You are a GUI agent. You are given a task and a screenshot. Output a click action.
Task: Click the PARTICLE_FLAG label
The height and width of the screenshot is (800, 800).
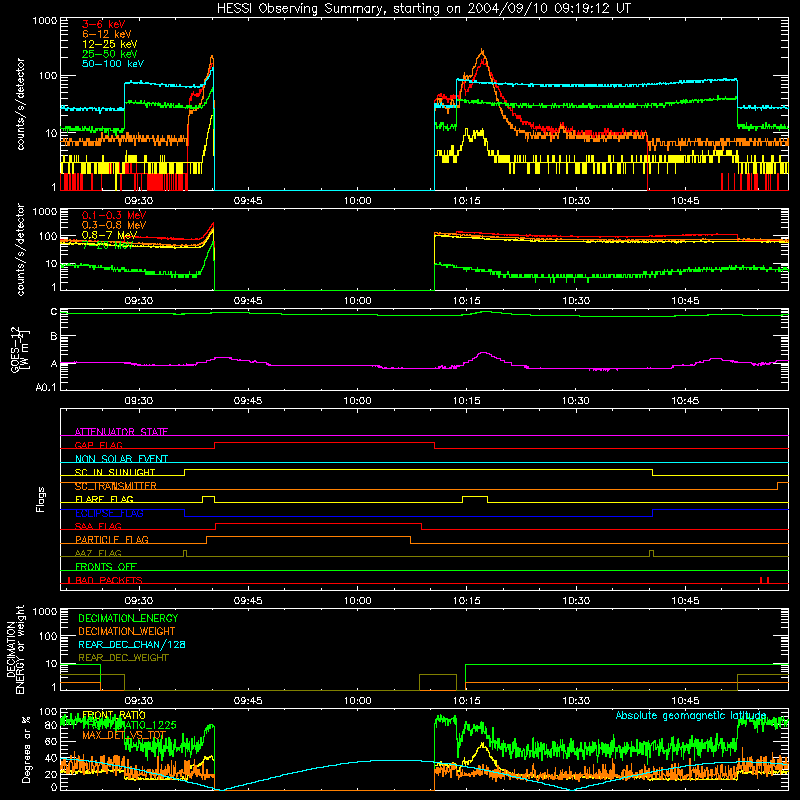pyautogui.click(x=112, y=540)
